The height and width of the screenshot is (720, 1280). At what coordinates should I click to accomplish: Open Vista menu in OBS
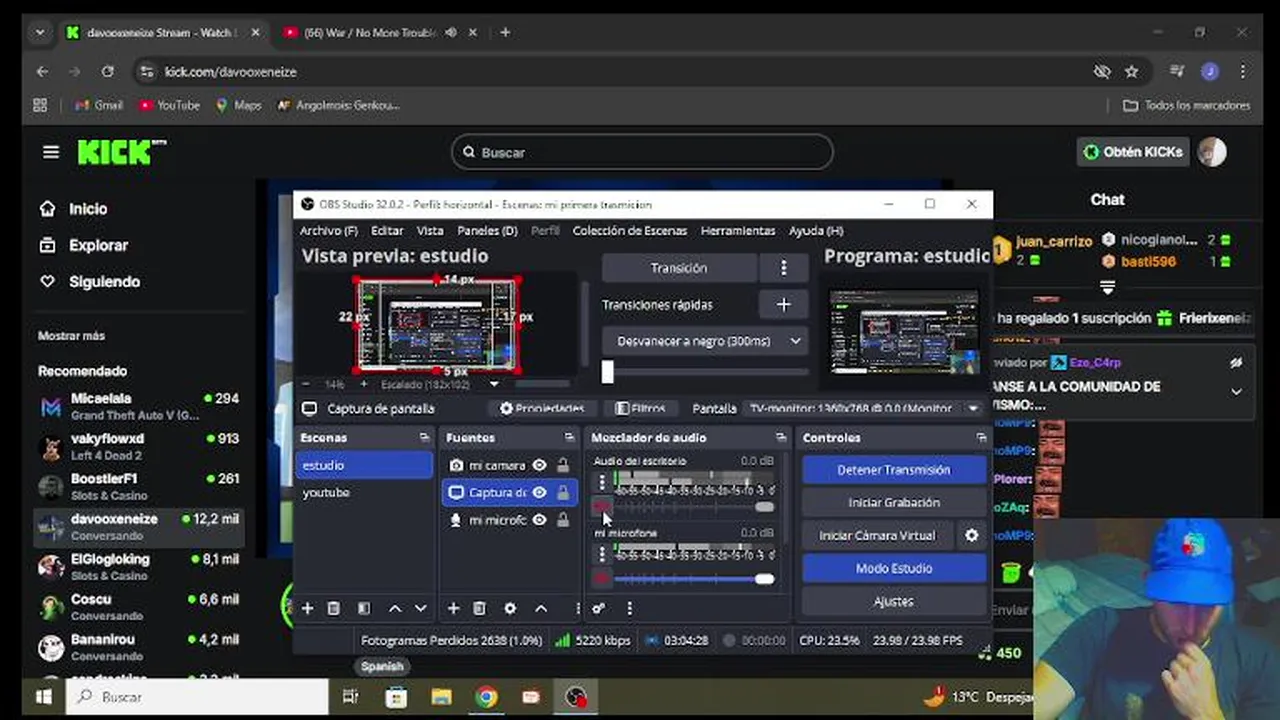430,231
